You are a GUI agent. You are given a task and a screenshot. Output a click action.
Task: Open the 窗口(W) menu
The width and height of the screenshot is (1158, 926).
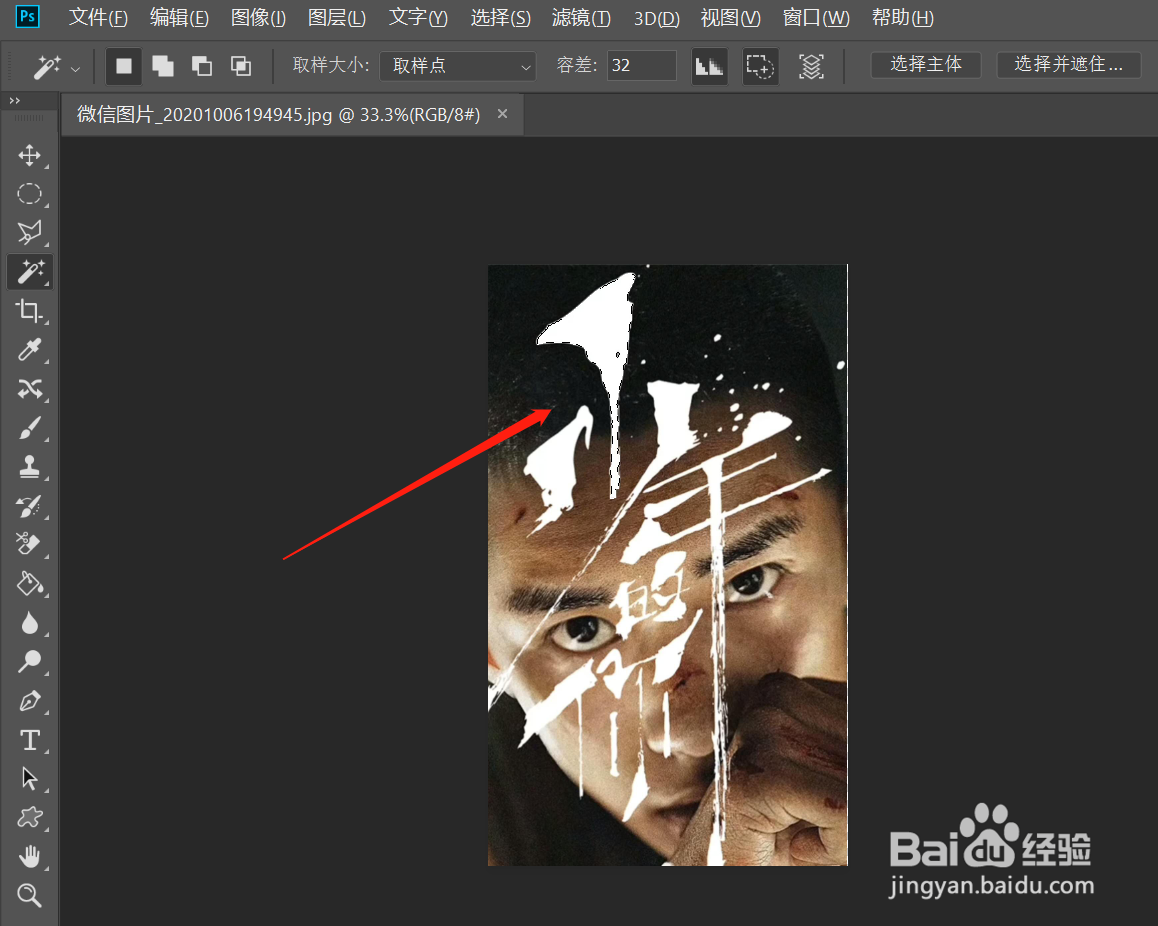[x=816, y=18]
